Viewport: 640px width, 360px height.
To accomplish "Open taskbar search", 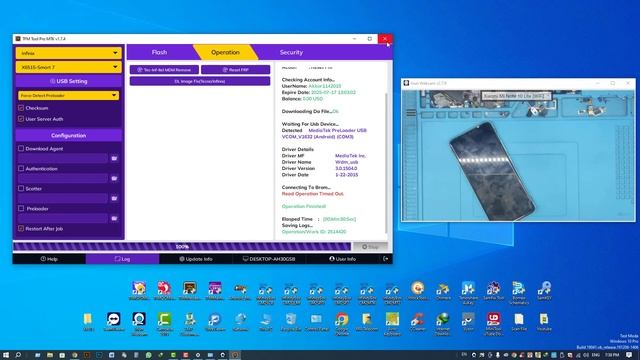I will point(18,355).
